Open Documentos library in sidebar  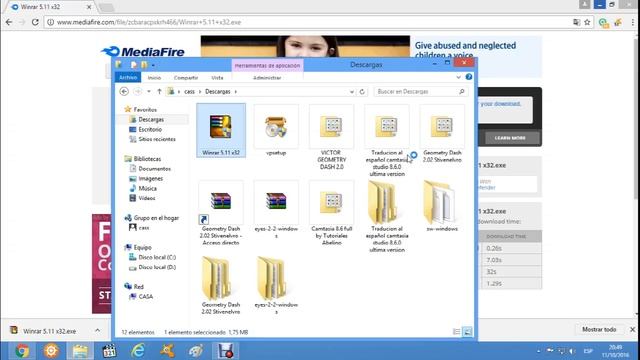pyautogui.click(x=154, y=169)
